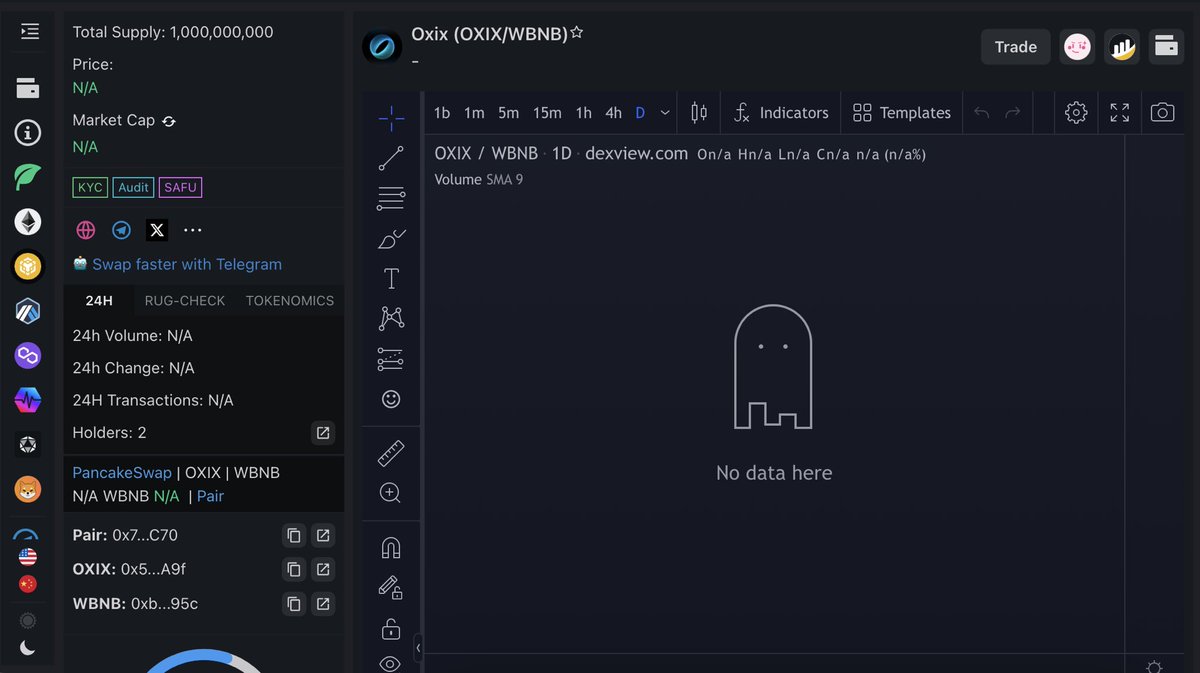Open chart settings gear
The height and width of the screenshot is (673, 1200).
(1076, 113)
